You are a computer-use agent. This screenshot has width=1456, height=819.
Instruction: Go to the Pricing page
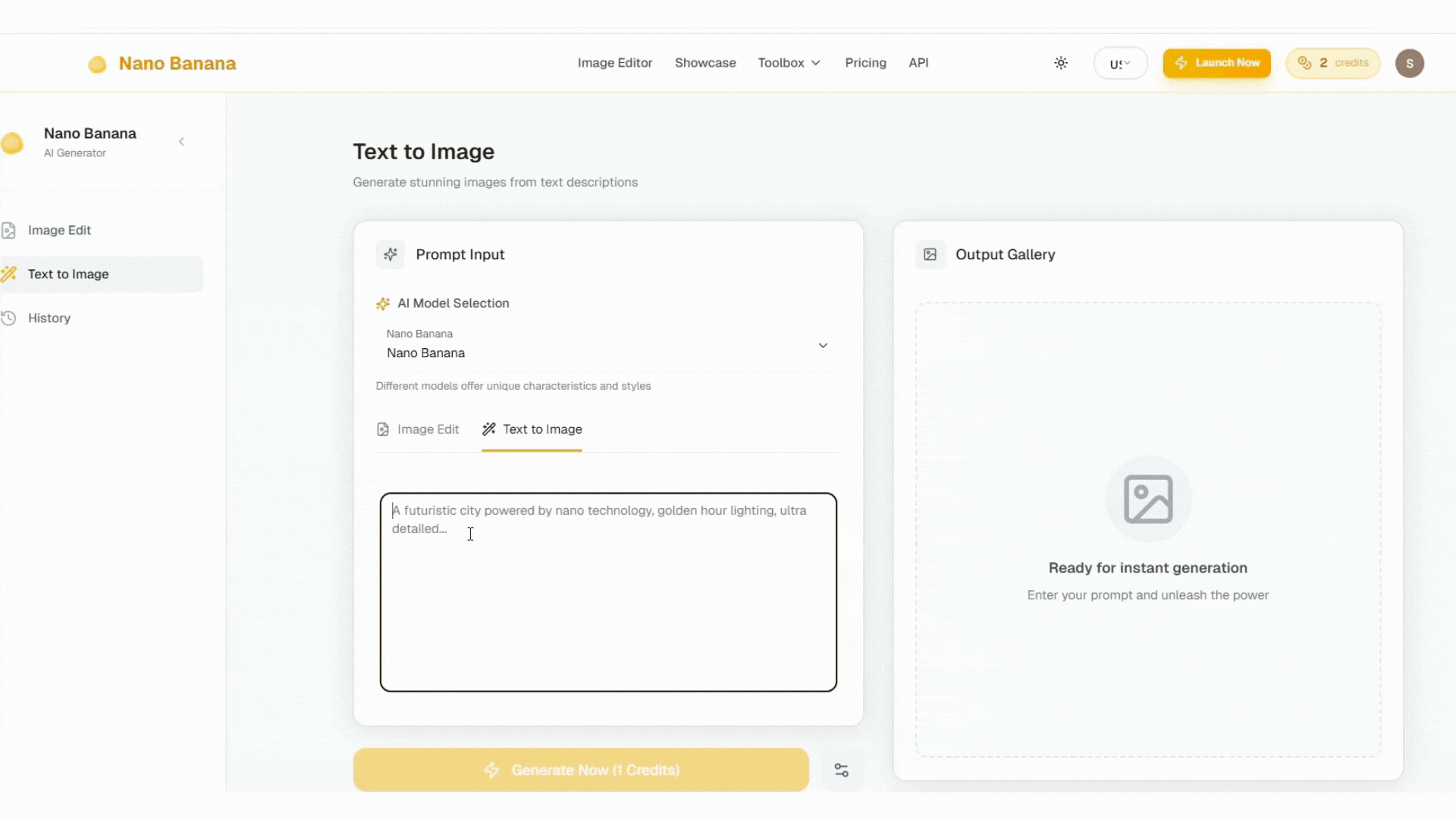[x=865, y=63]
